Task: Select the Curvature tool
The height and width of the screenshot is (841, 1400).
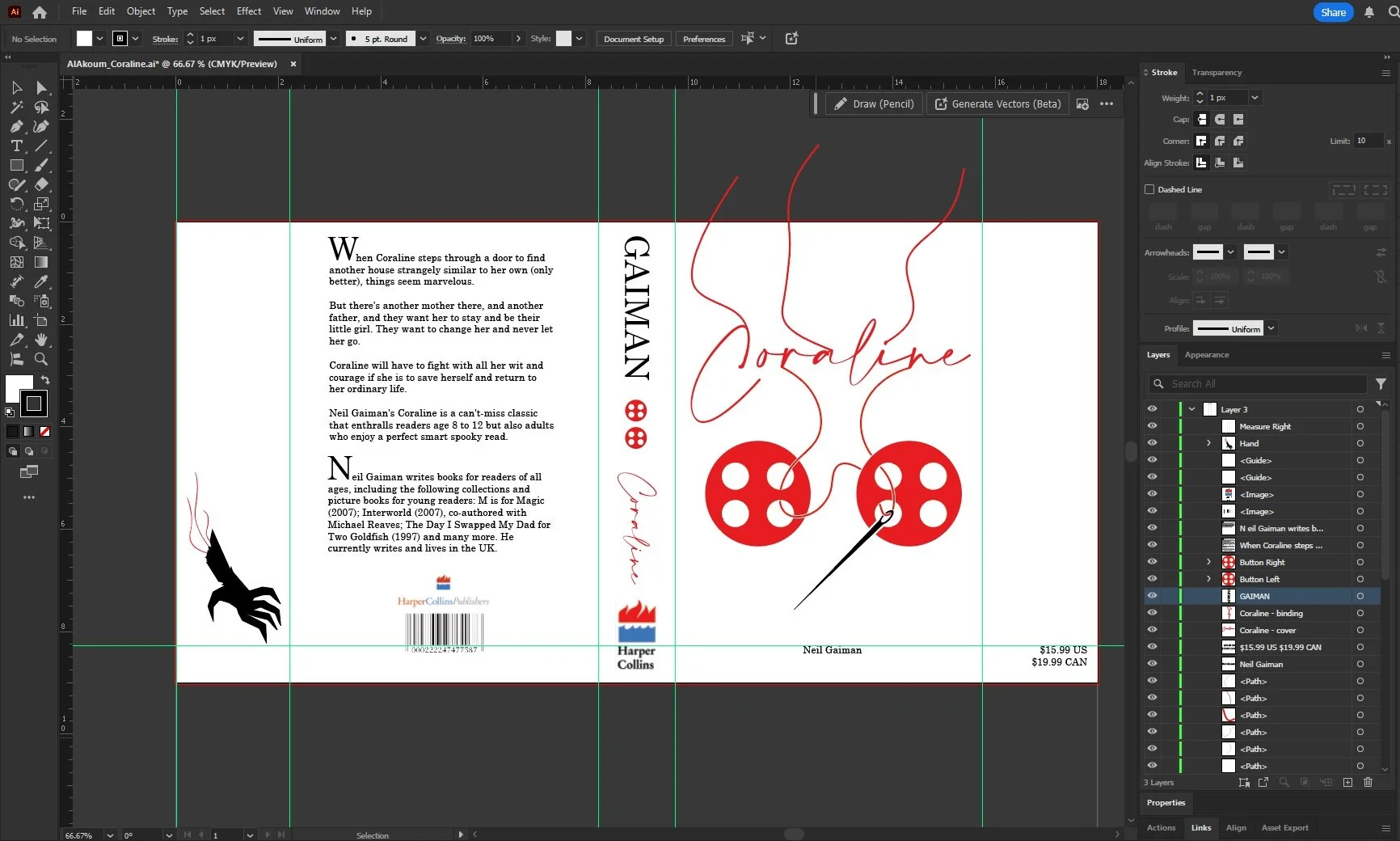Action: point(41,126)
